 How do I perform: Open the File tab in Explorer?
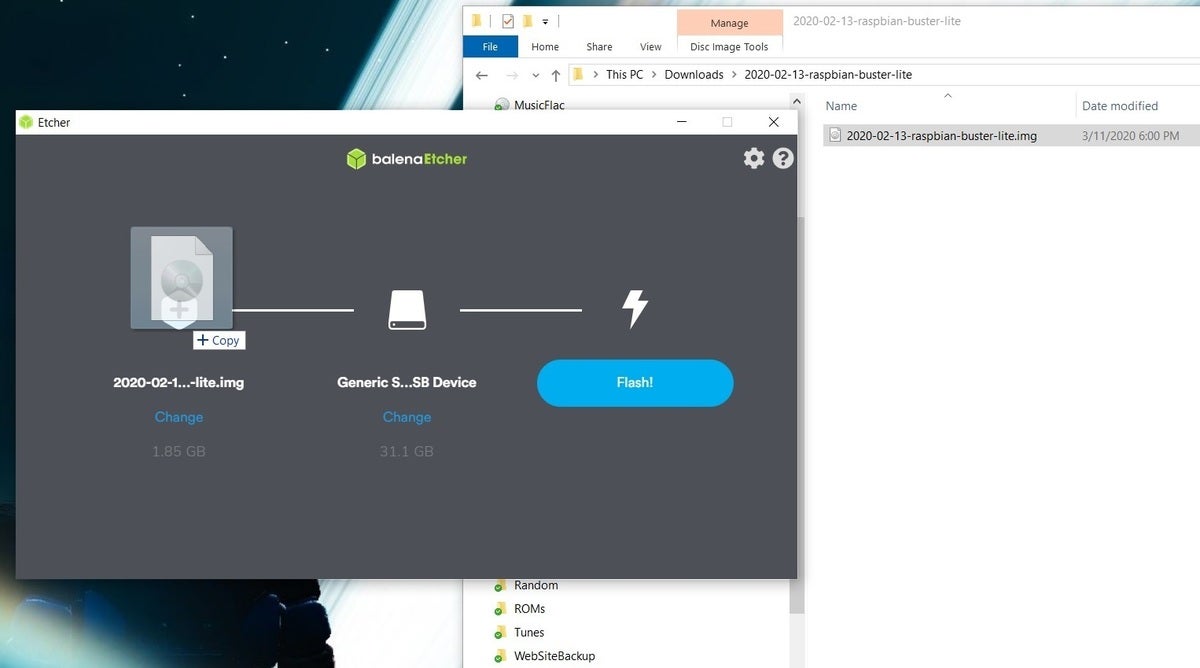(490, 46)
